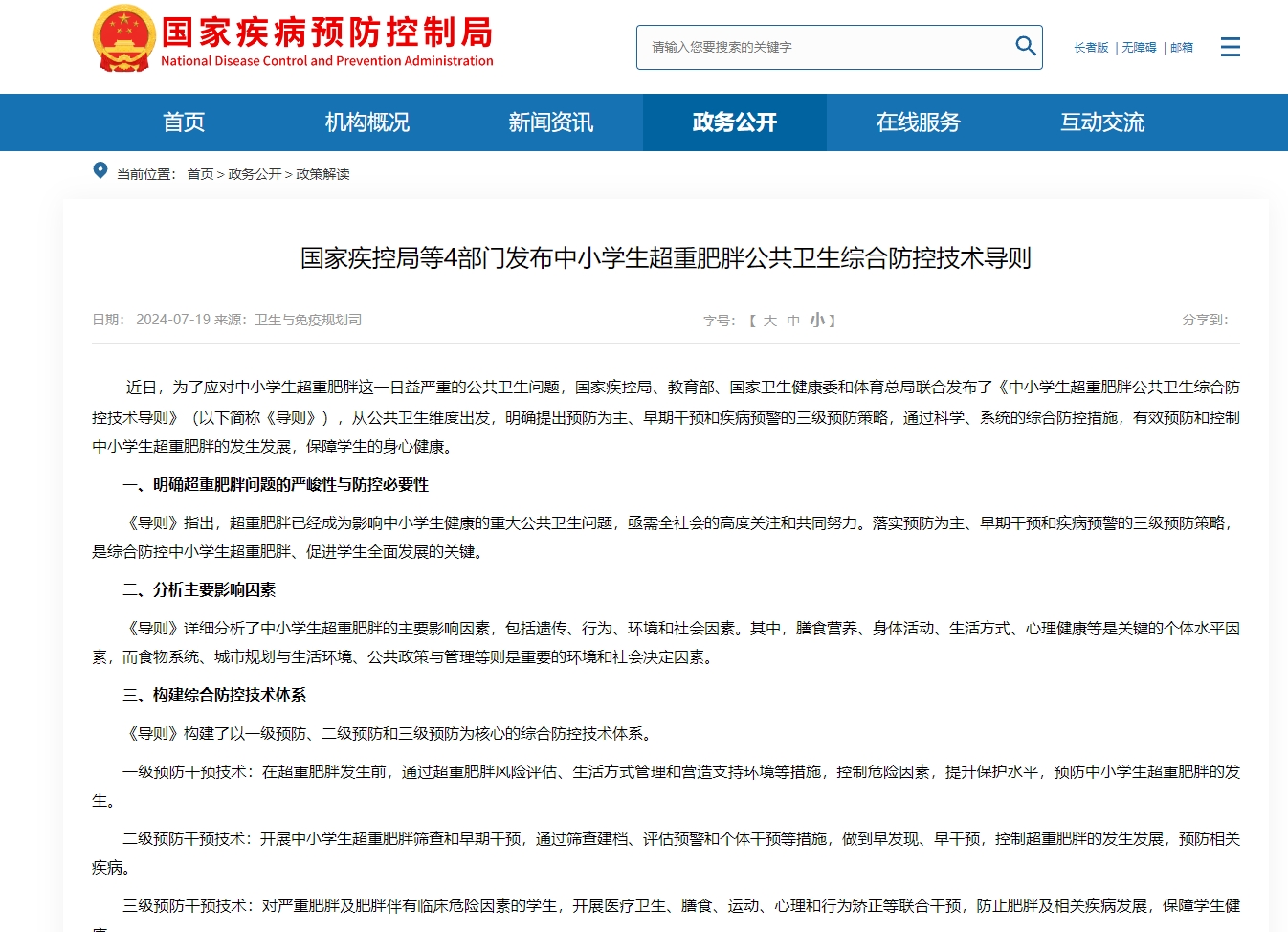Open the 在线服务 navigation tab
Viewport: 1288px width, 932px height.
[x=919, y=122]
